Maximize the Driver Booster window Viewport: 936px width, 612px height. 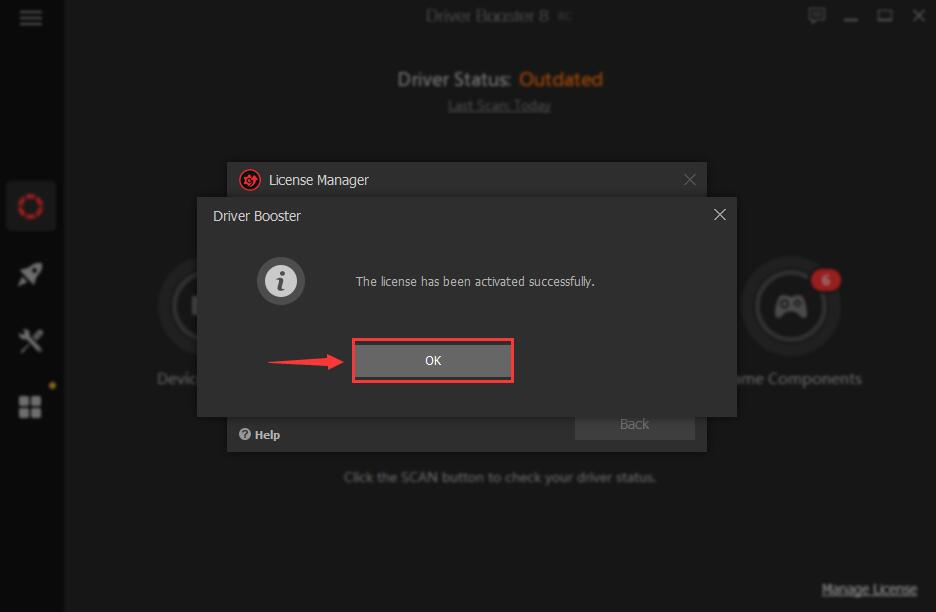[885, 16]
